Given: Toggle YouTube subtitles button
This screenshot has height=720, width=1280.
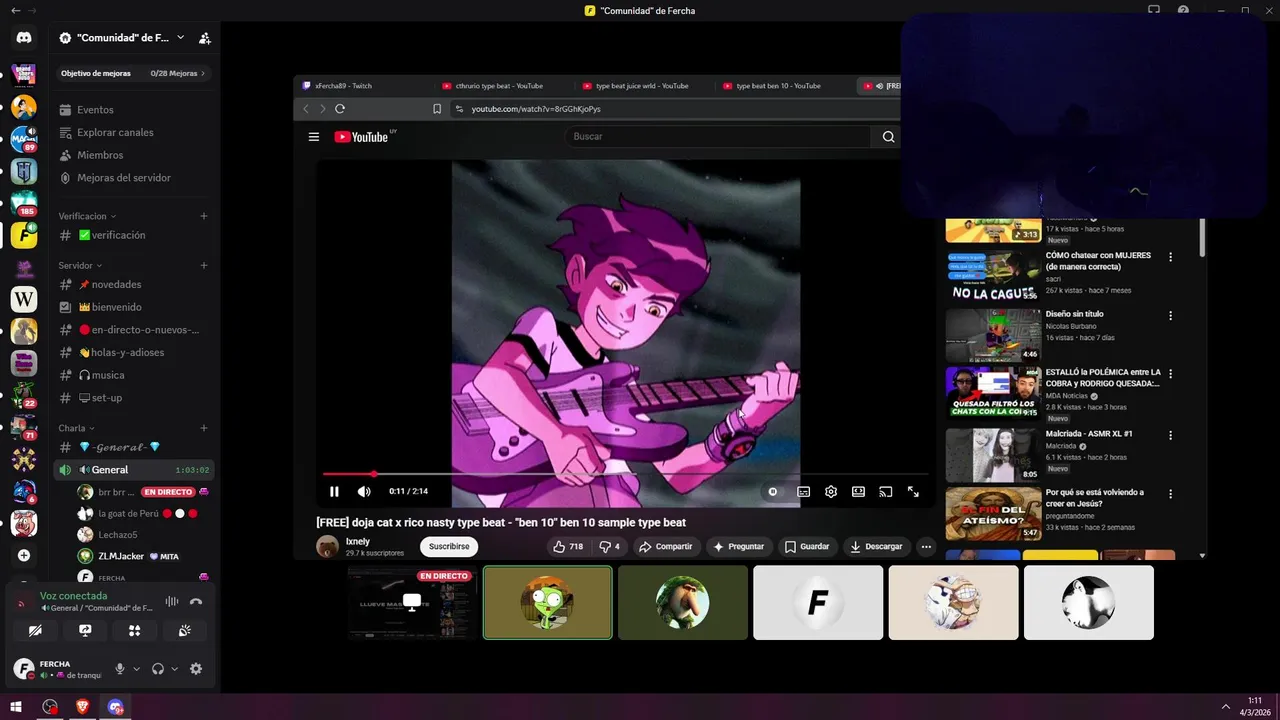Looking at the screenshot, I should pyautogui.click(x=803, y=491).
